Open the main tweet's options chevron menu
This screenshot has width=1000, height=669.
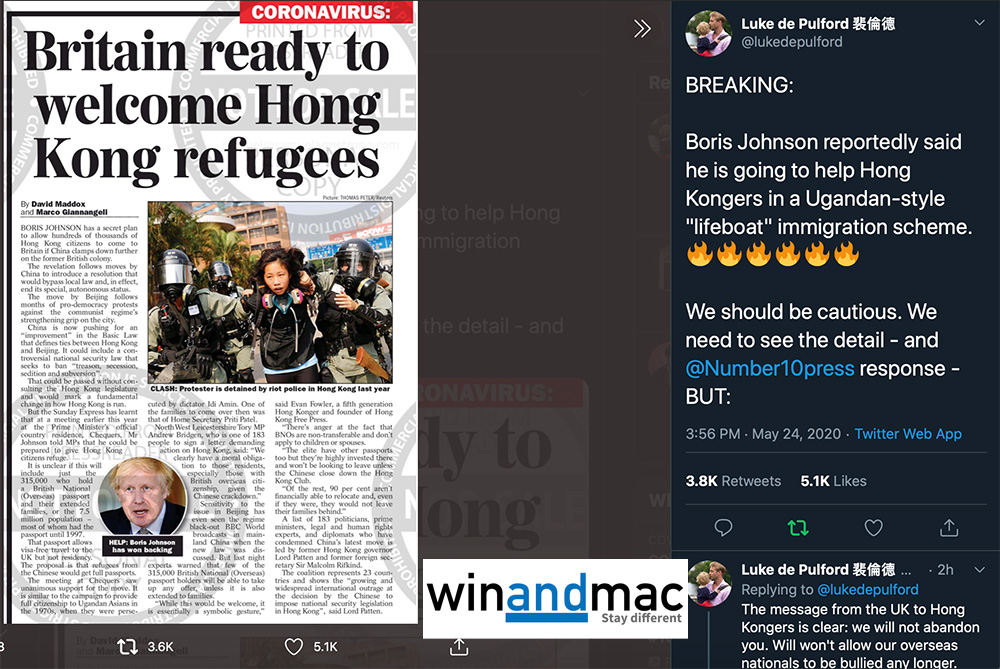979,23
